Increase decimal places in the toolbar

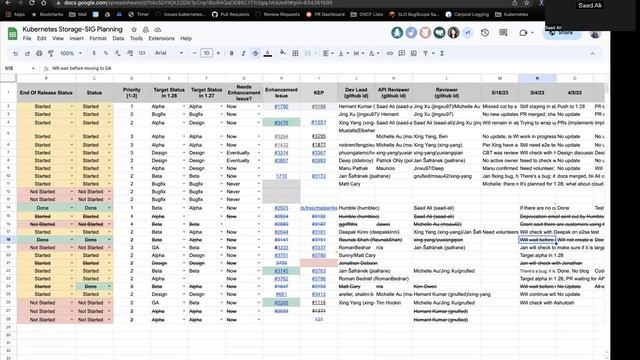130,53
